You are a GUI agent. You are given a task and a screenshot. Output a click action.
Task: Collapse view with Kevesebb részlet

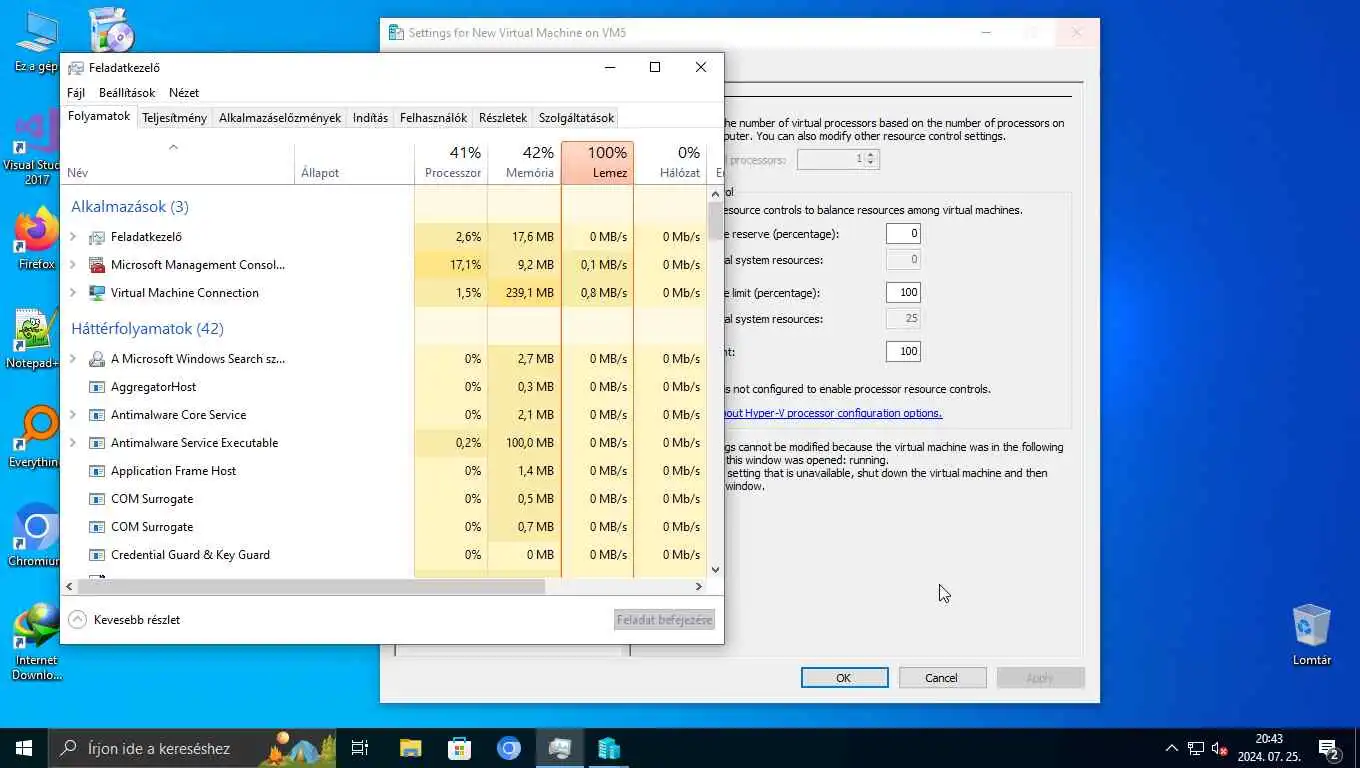point(125,620)
